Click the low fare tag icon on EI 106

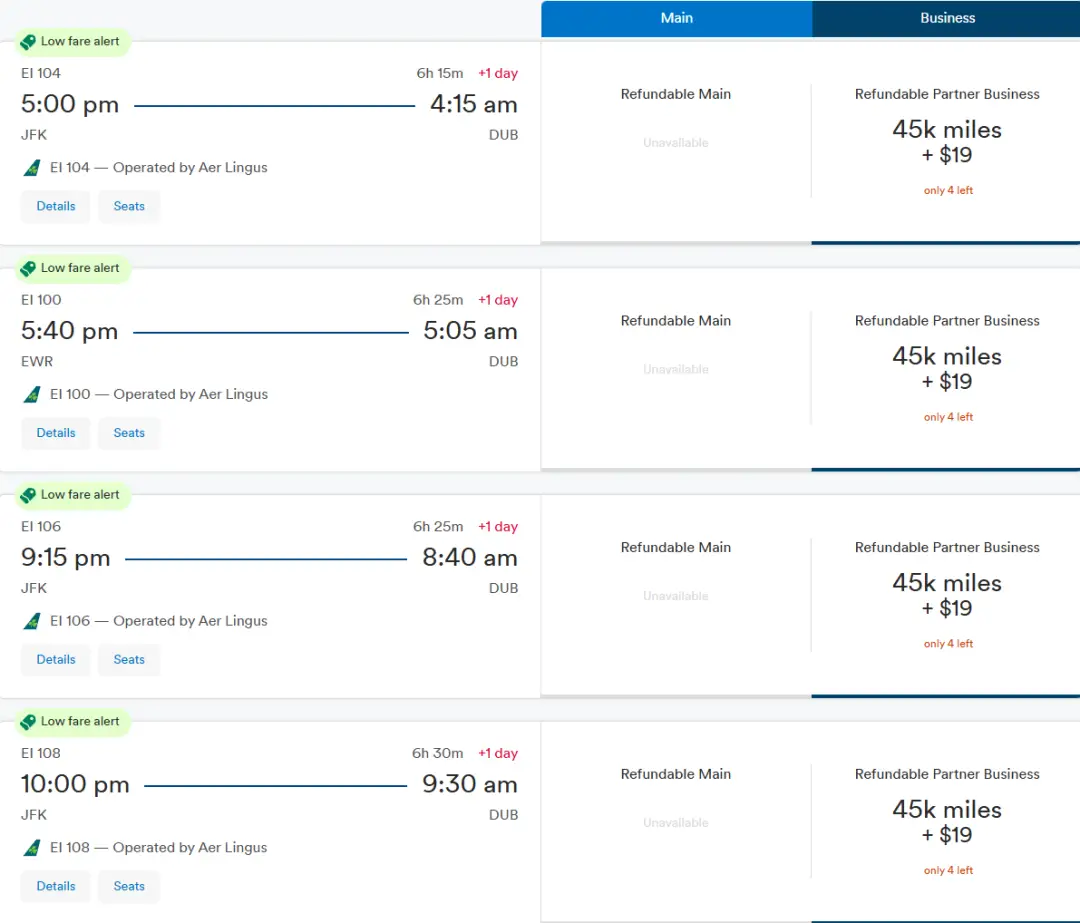point(28,495)
